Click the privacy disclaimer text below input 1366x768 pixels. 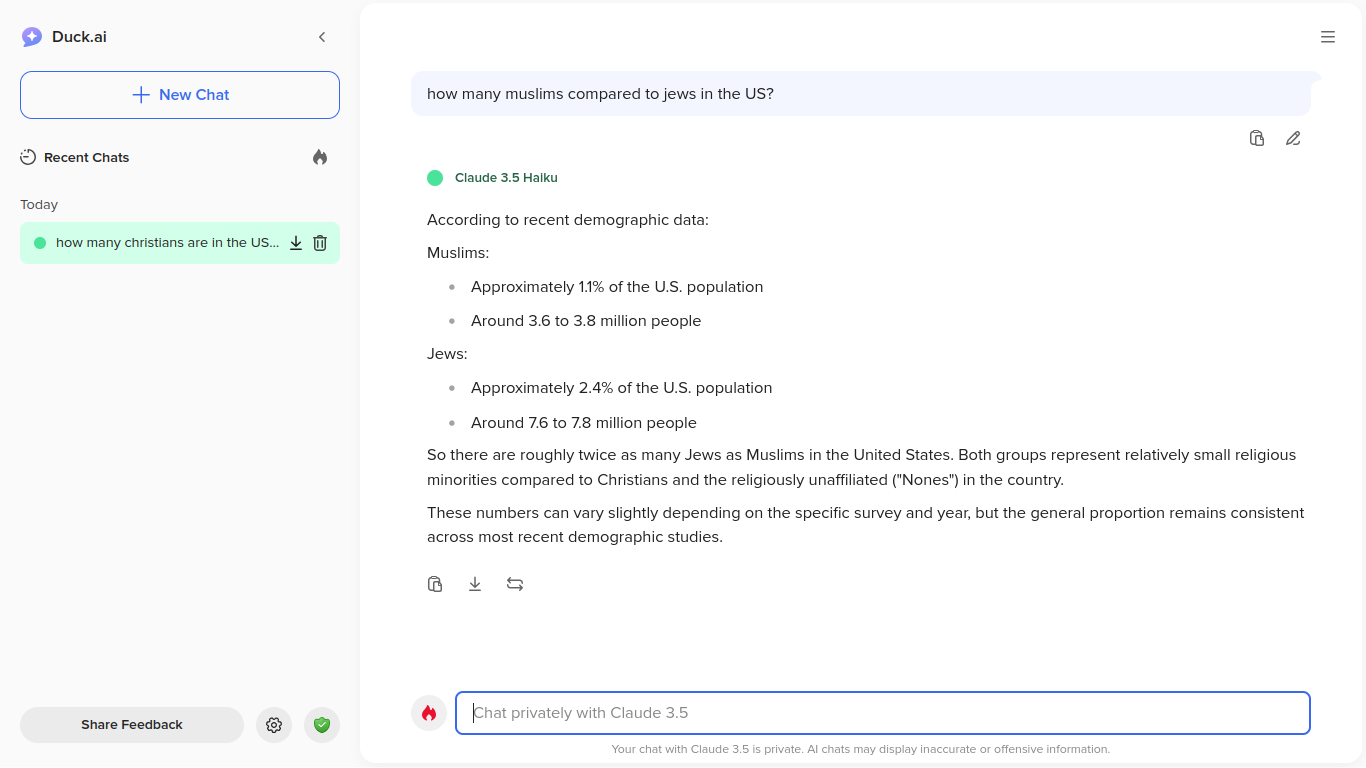(x=861, y=749)
